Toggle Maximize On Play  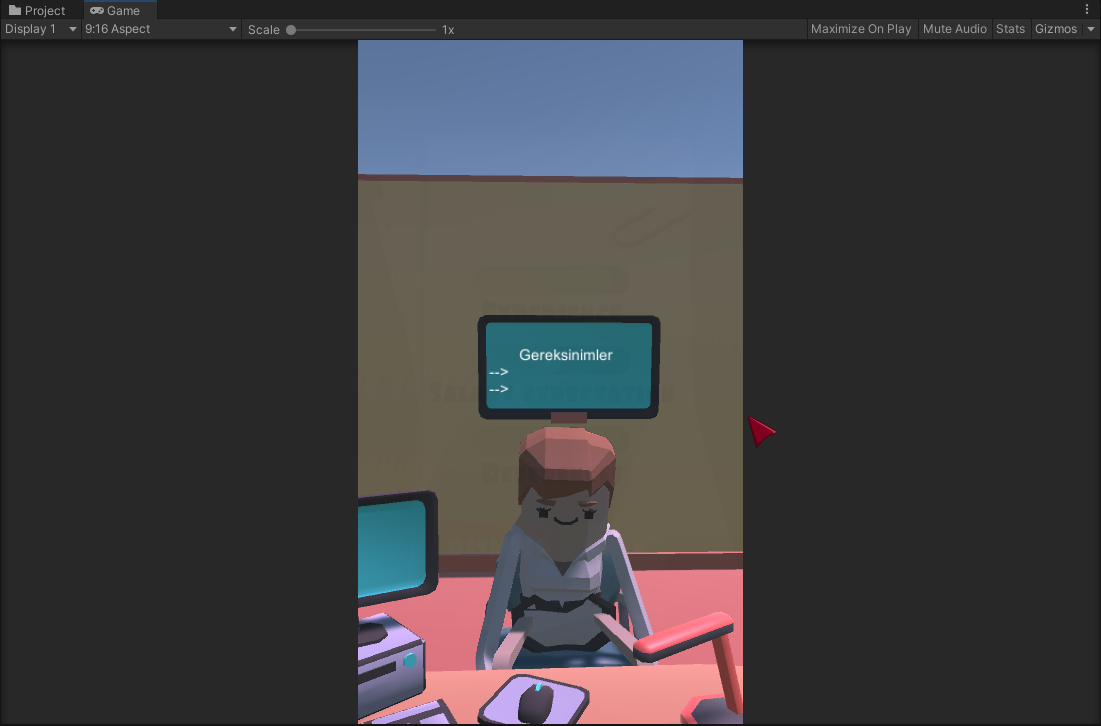click(861, 29)
